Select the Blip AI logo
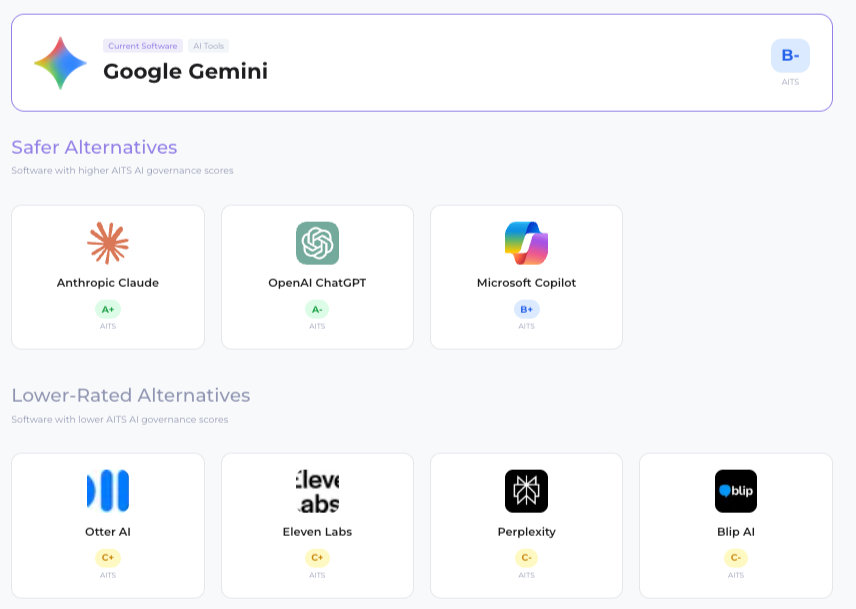Viewport: 856px width, 609px height. (736, 490)
